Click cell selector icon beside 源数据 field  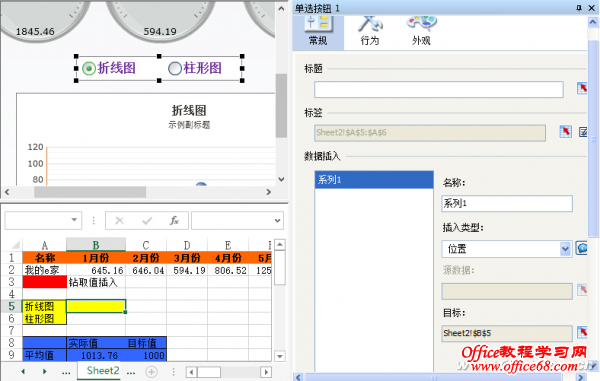tap(582, 290)
